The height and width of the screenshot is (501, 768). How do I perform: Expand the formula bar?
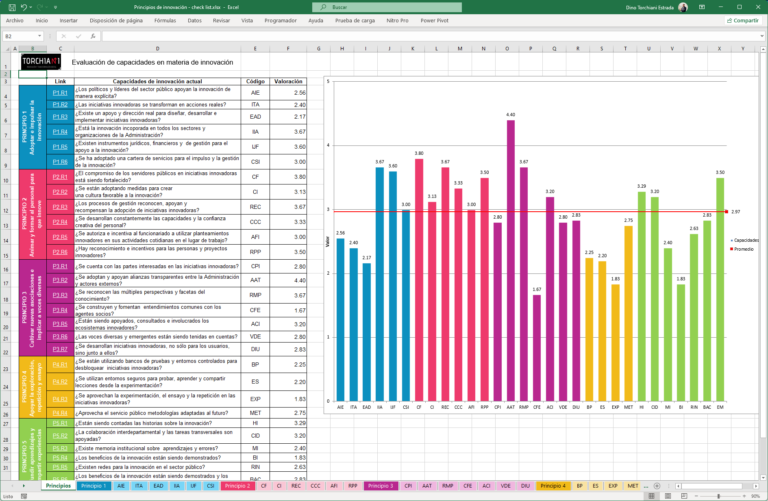761,36
